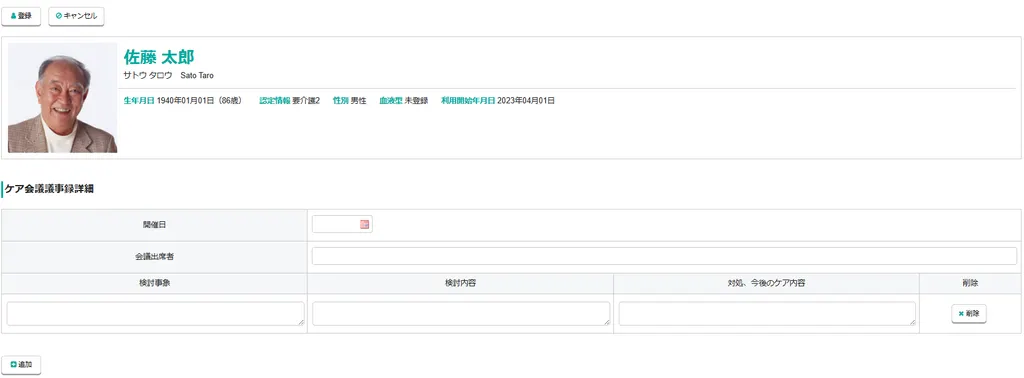This screenshot has width=1024, height=378.
Task: Click the キャンセル cancel button
Action: [x=76, y=16]
